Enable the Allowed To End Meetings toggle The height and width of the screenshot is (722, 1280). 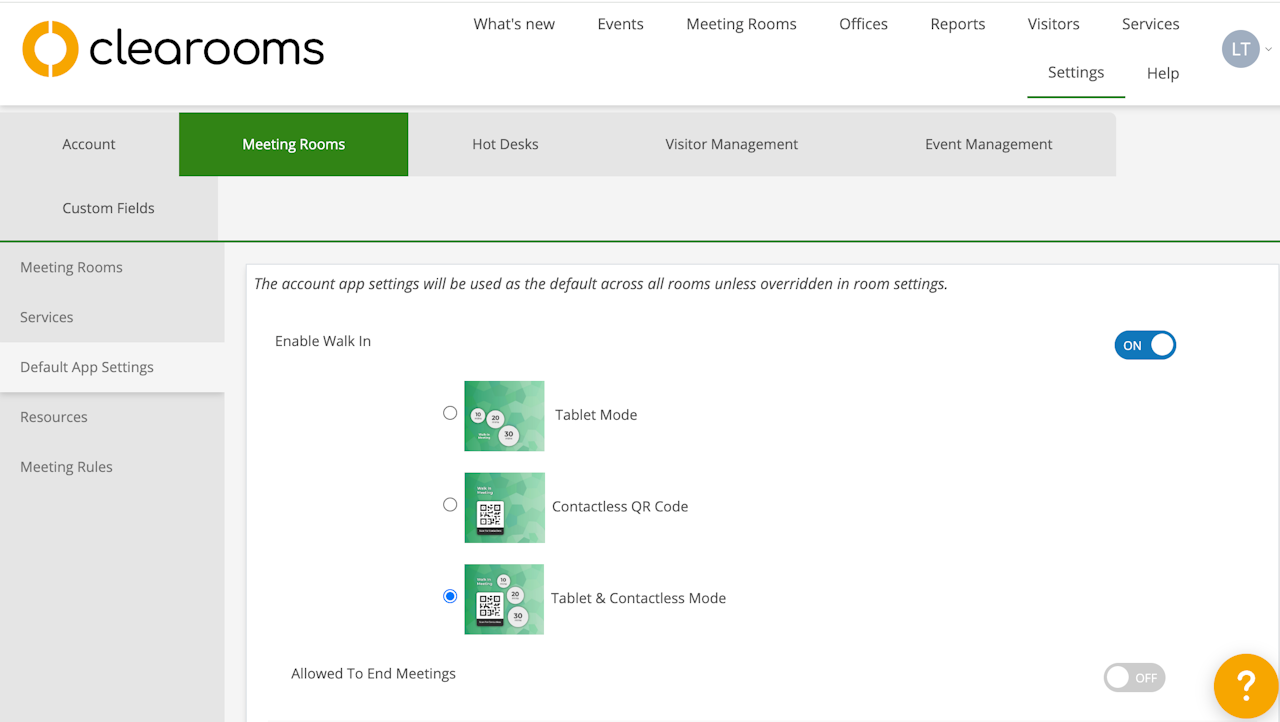1134,678
